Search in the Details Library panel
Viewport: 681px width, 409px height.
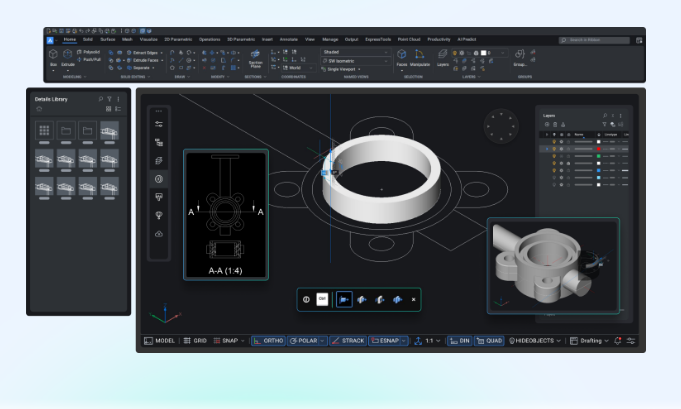point(101,99)
